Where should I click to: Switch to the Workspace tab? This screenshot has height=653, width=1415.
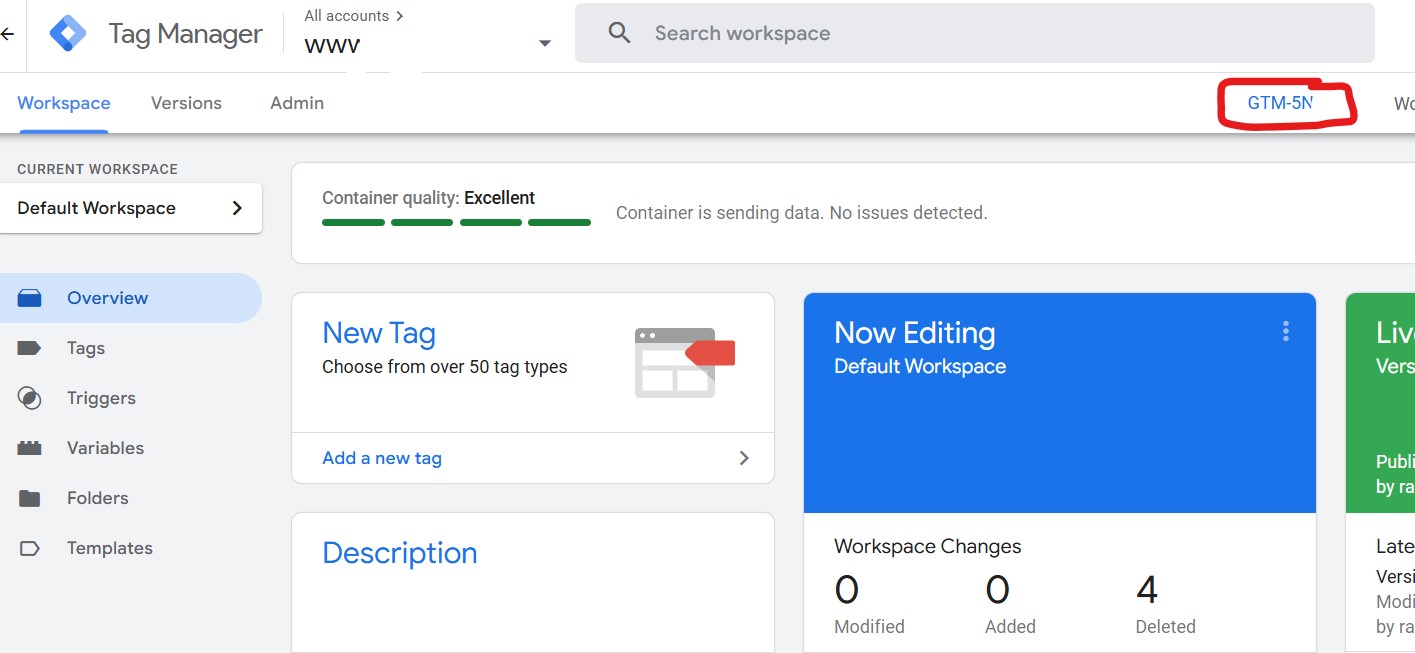(x=64, y=103)
